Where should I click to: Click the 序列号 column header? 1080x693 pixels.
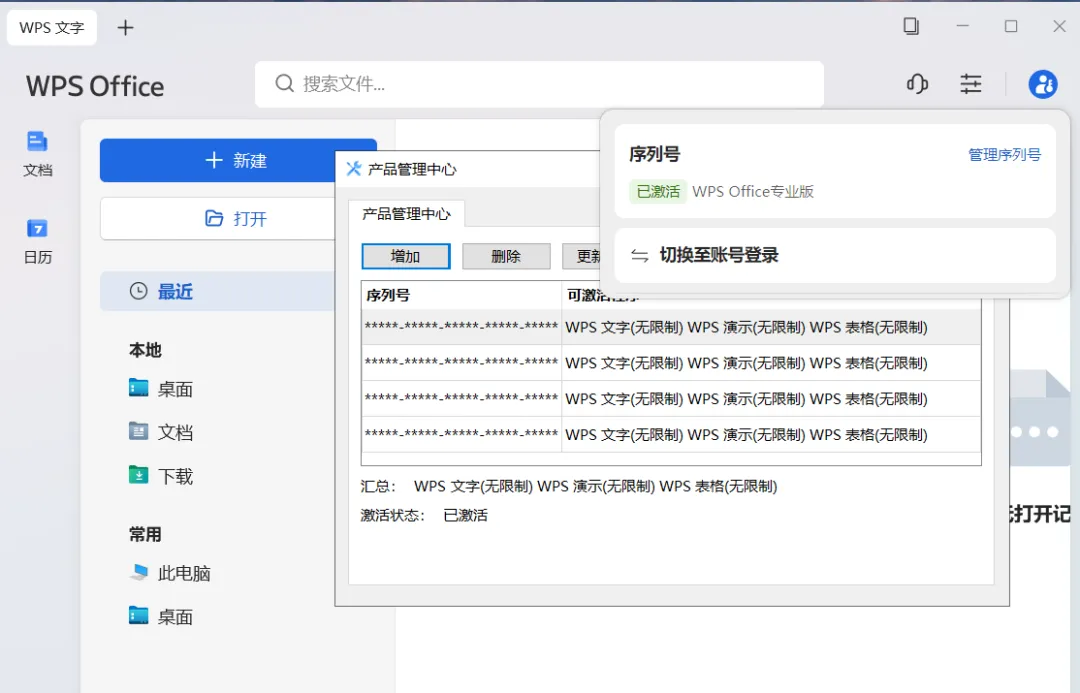pyautogui.click(x=461, y=296)
